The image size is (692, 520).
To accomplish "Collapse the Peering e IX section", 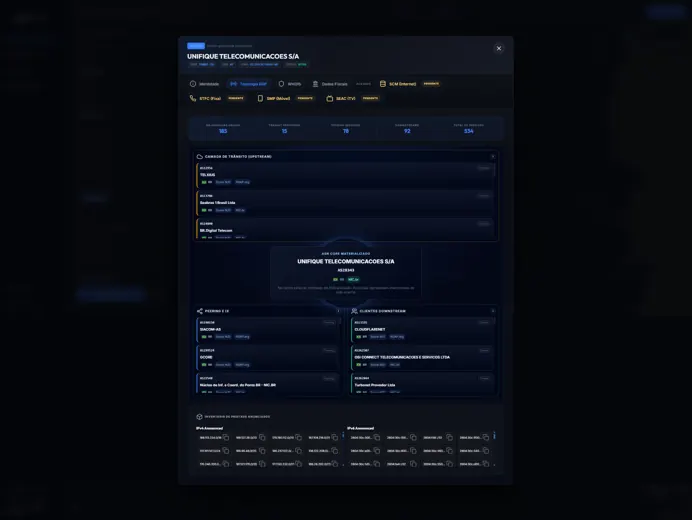I will pos(338,311).
